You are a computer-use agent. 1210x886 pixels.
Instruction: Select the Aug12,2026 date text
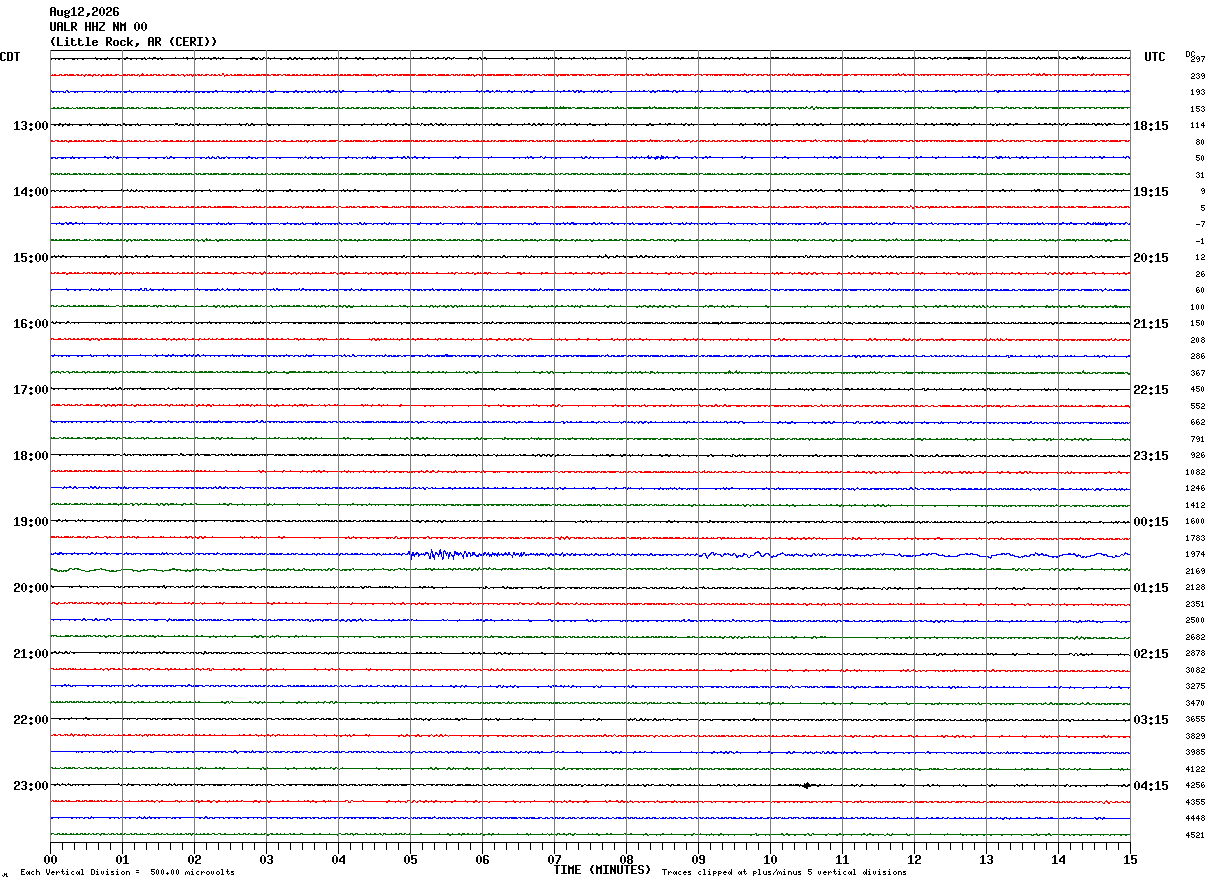coord(84,12)
